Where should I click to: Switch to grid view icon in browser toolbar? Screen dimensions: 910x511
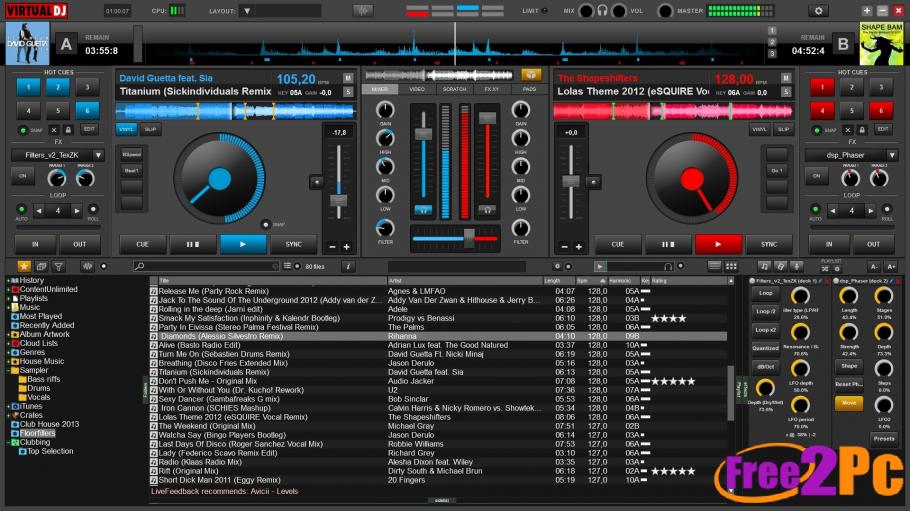[x=731, y=266]
